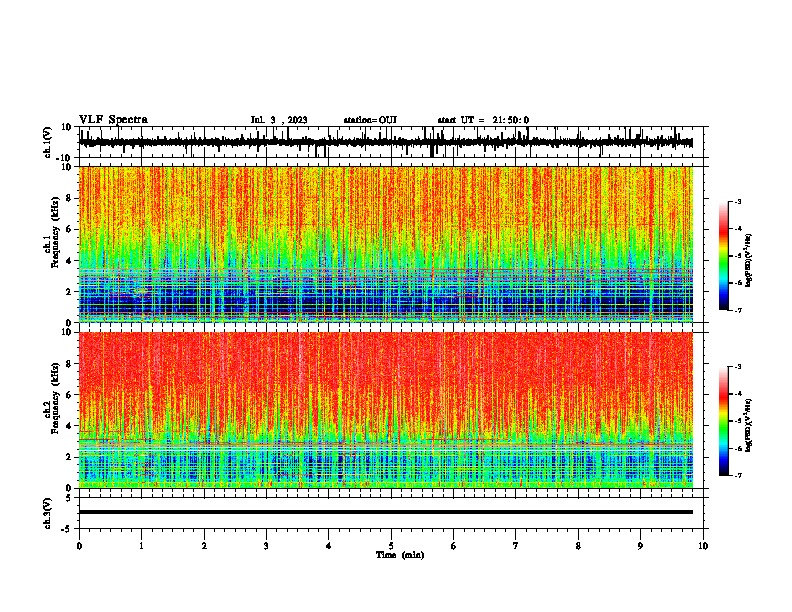Click the ch.1 spectrogram plot

386,244
